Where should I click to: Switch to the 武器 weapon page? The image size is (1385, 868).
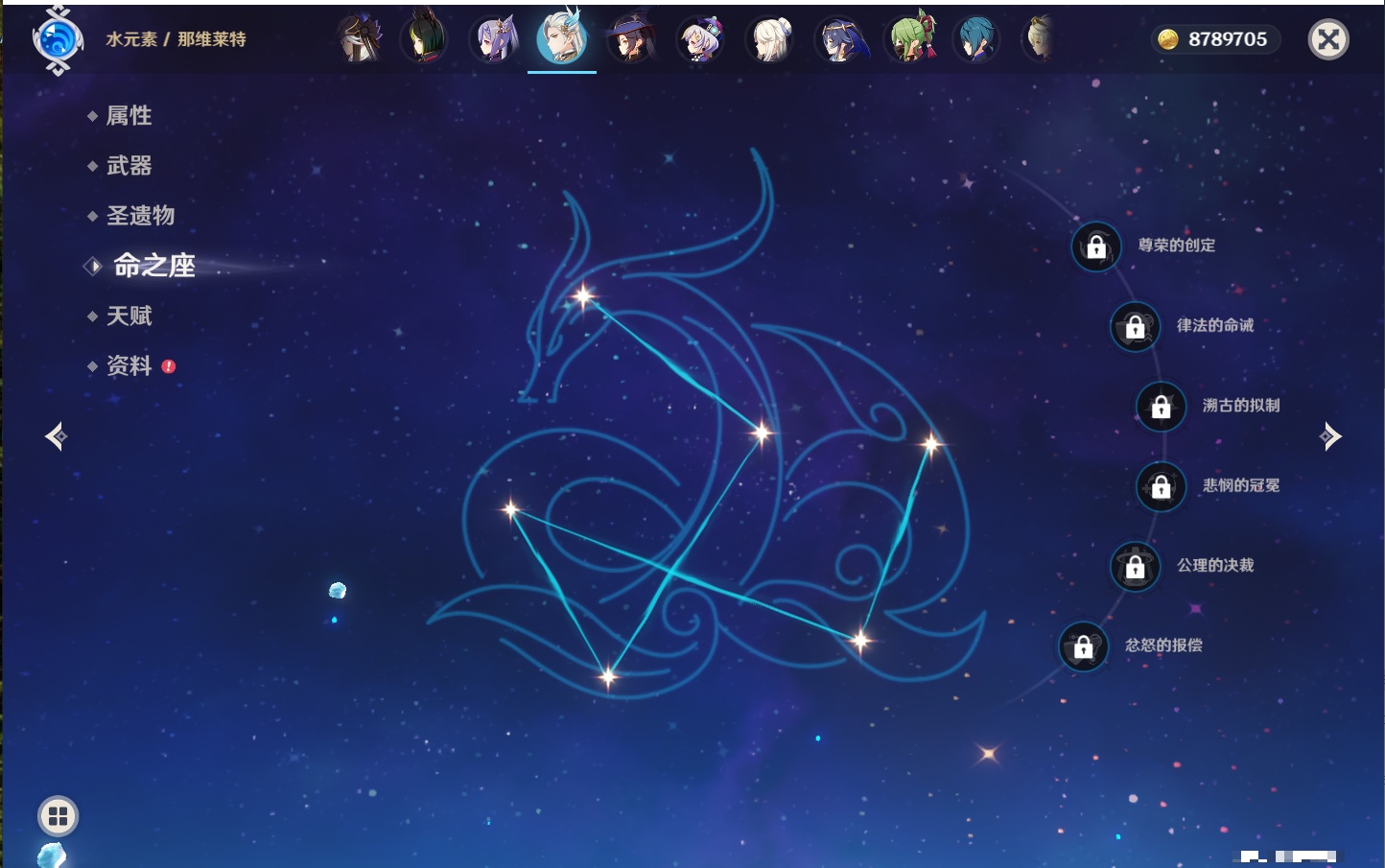[129, 166]
